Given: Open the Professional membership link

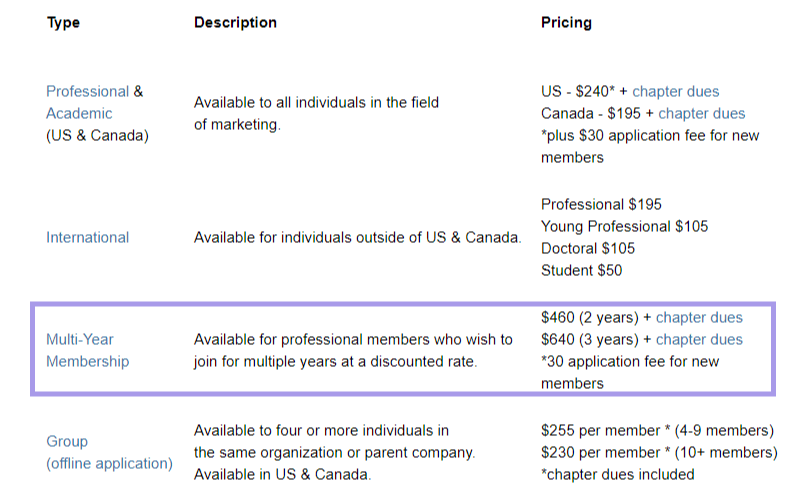Looking at the screenshot, I should tap(87, 91).
